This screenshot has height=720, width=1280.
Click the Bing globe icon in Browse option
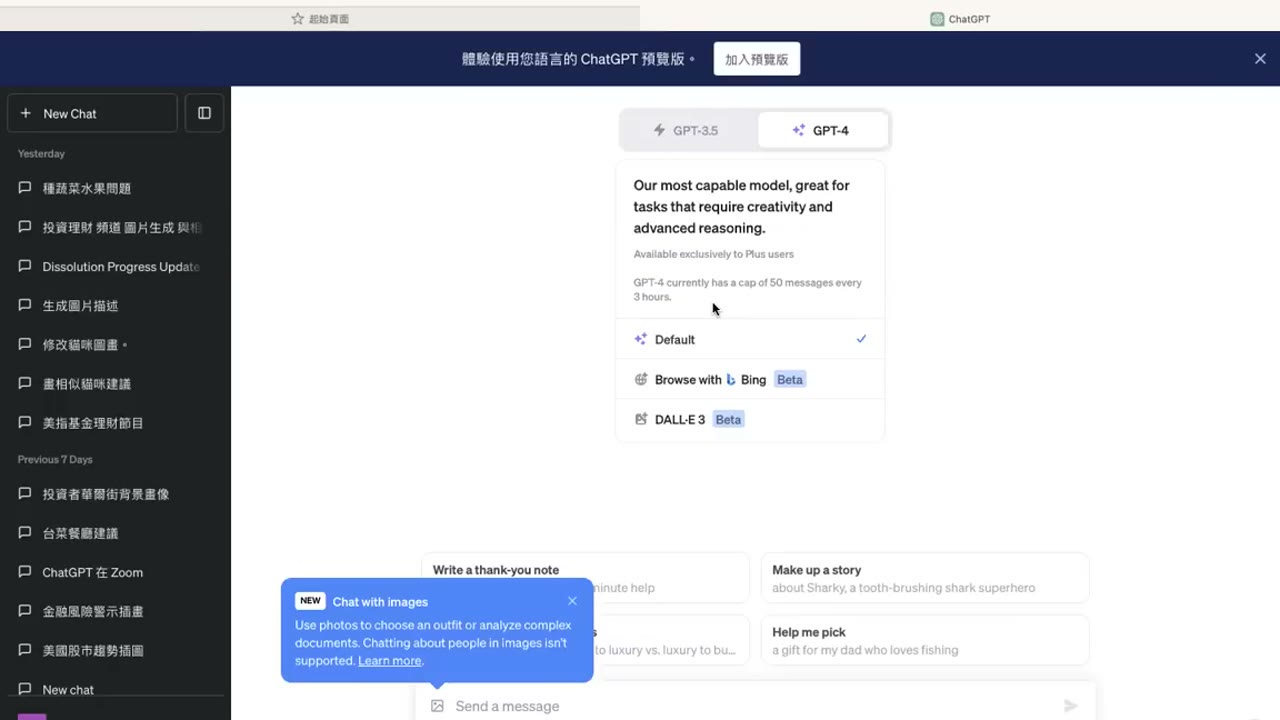coord(641,379)
